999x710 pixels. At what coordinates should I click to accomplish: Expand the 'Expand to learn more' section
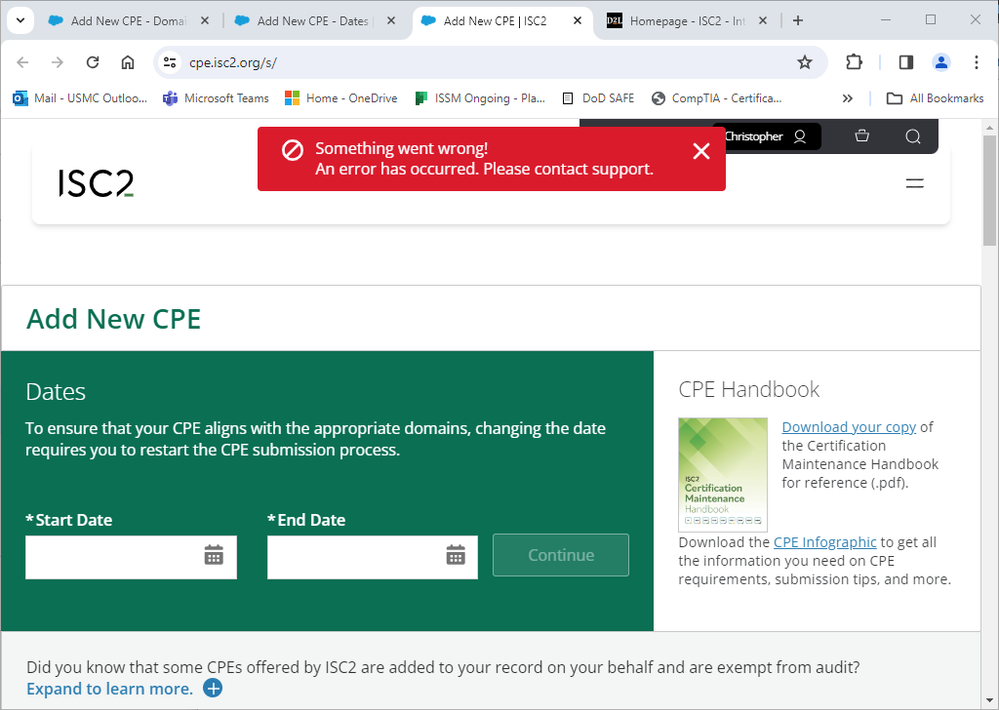pyautogui.click(x=212, y=689)
